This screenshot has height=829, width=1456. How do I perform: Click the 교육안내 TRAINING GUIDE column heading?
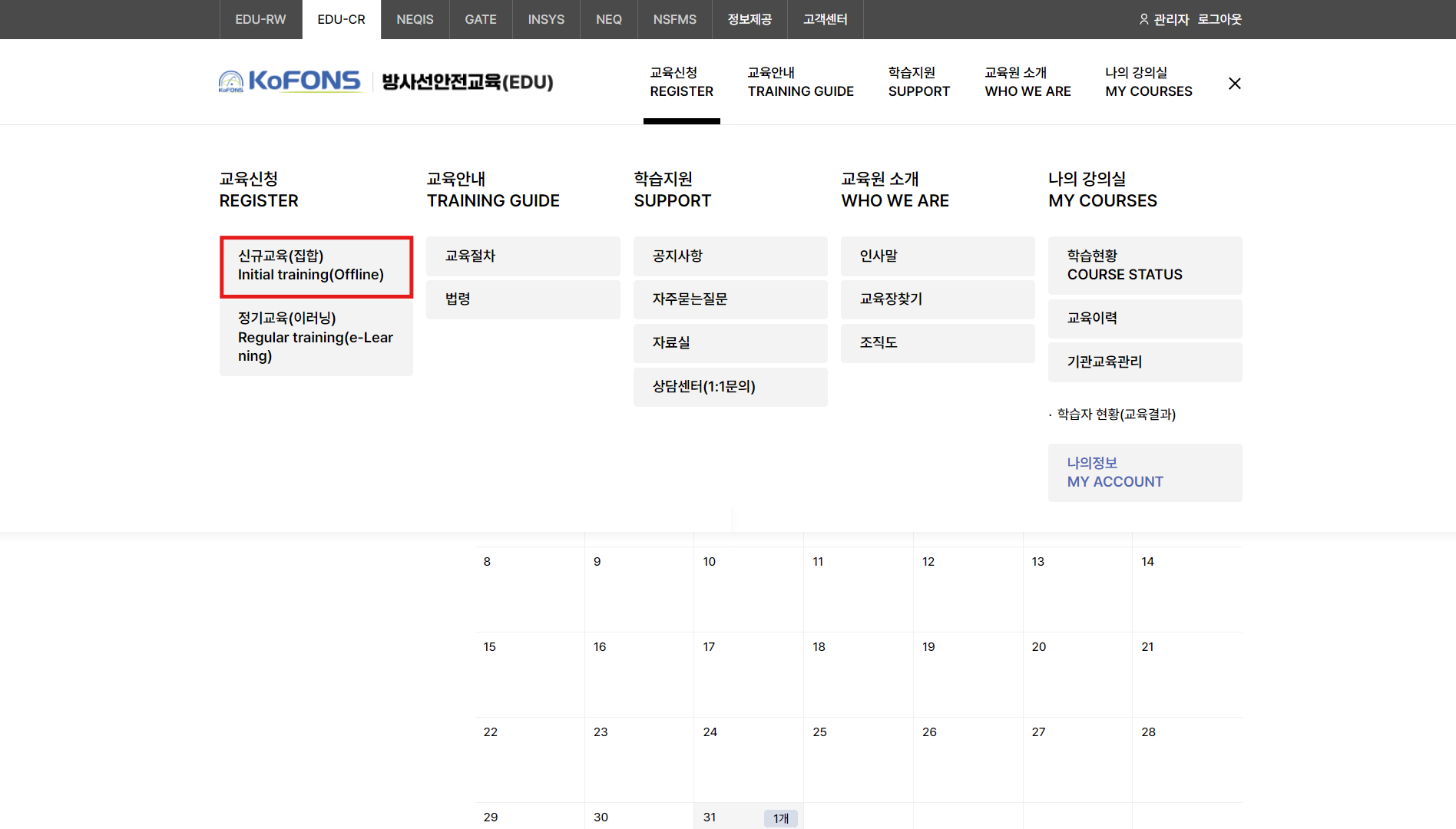click(493, 190)
